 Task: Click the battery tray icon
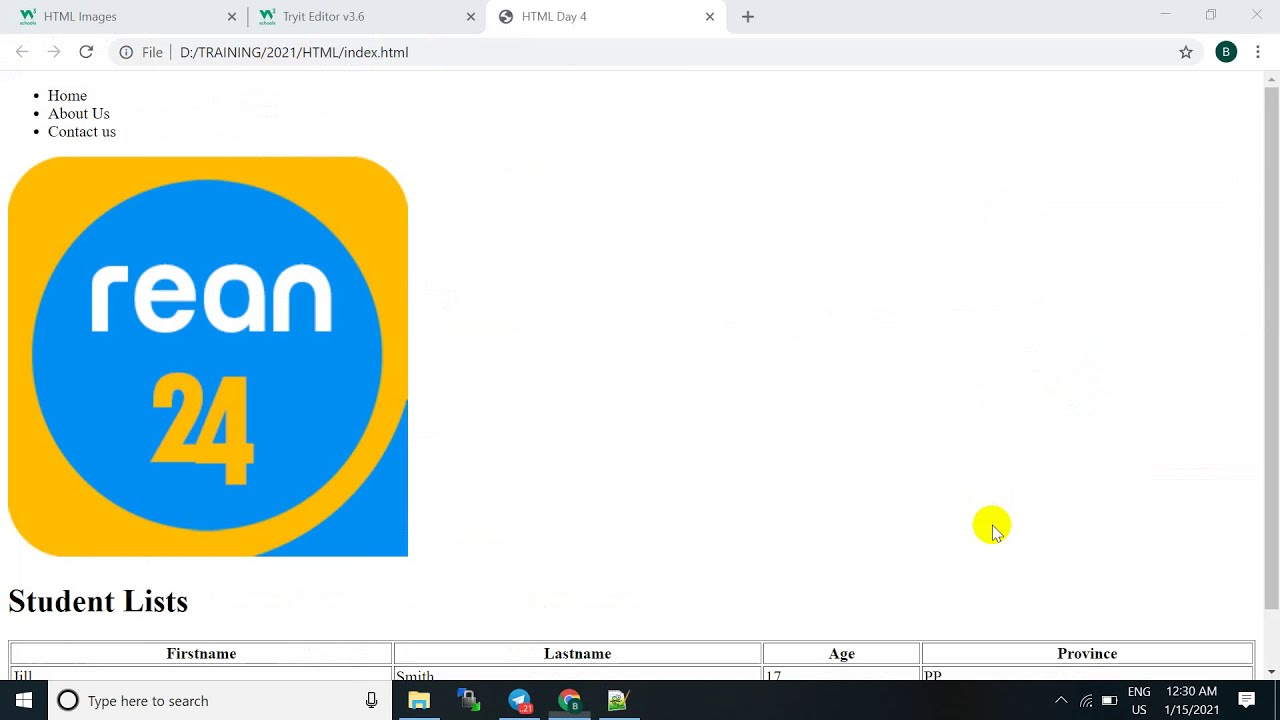[1109, 700]
